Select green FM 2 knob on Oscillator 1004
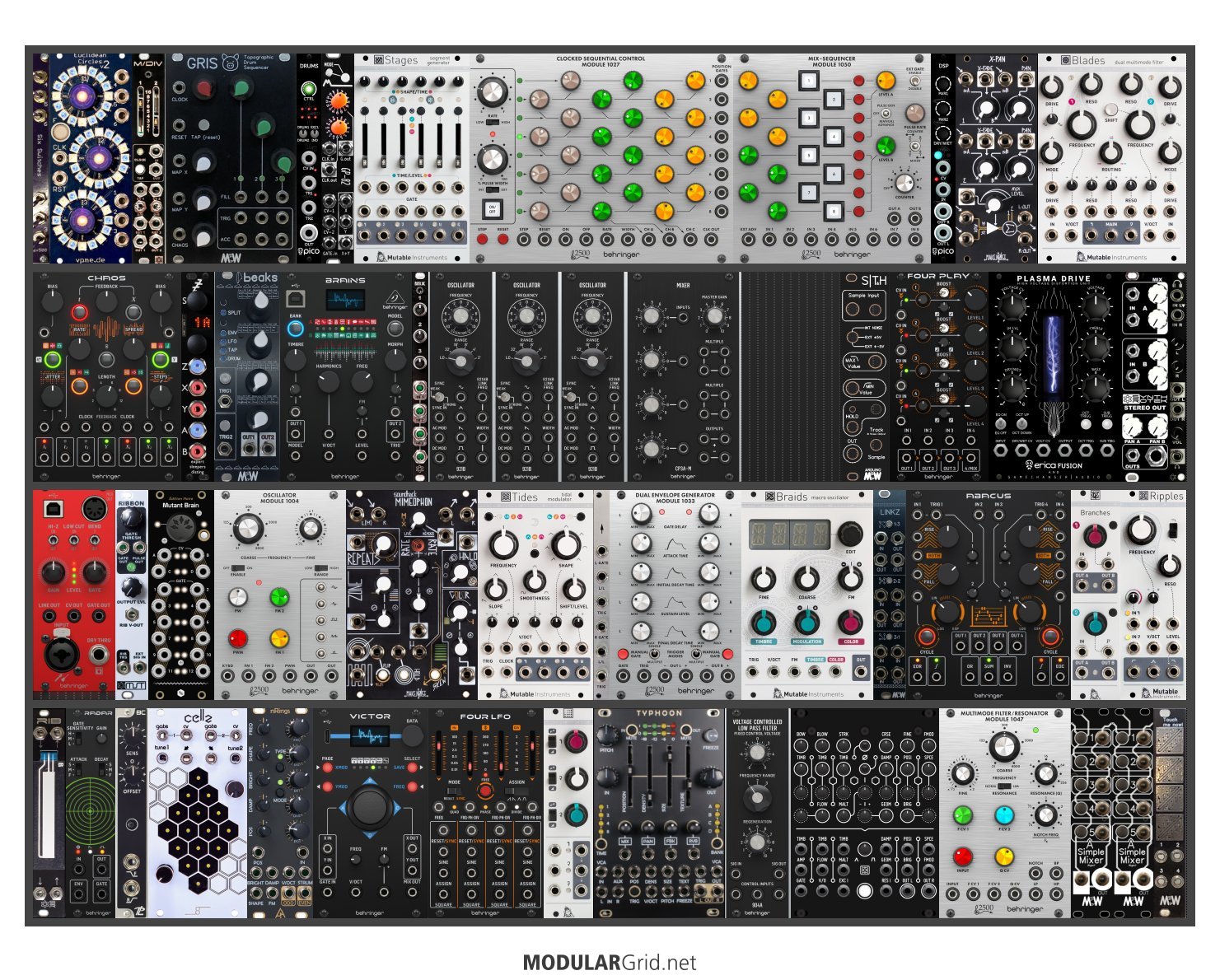This screenshot has width=1220, height=980. click(279, 596)
